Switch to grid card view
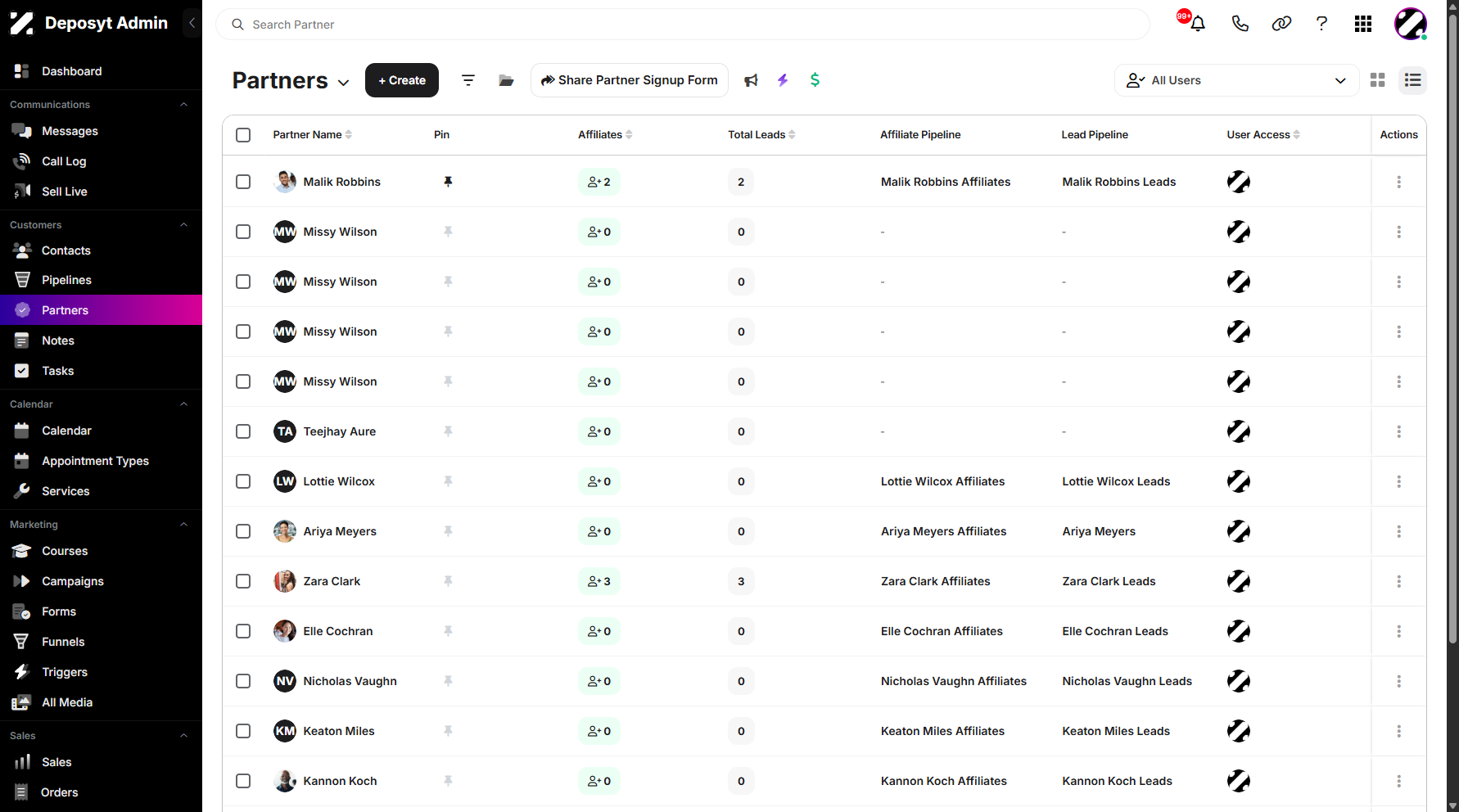Screen dimensions: 1459x812 click(x=1378, y=80)
